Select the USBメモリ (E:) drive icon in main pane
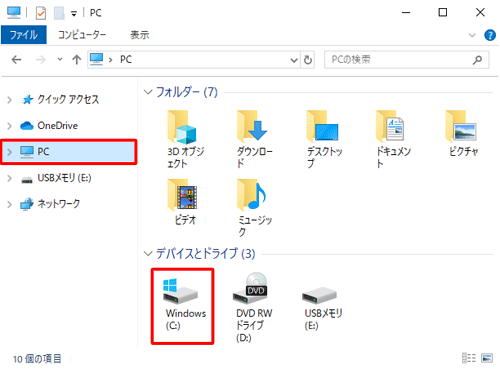This screenshot has width=500, height=369. (x=322, y=308)
